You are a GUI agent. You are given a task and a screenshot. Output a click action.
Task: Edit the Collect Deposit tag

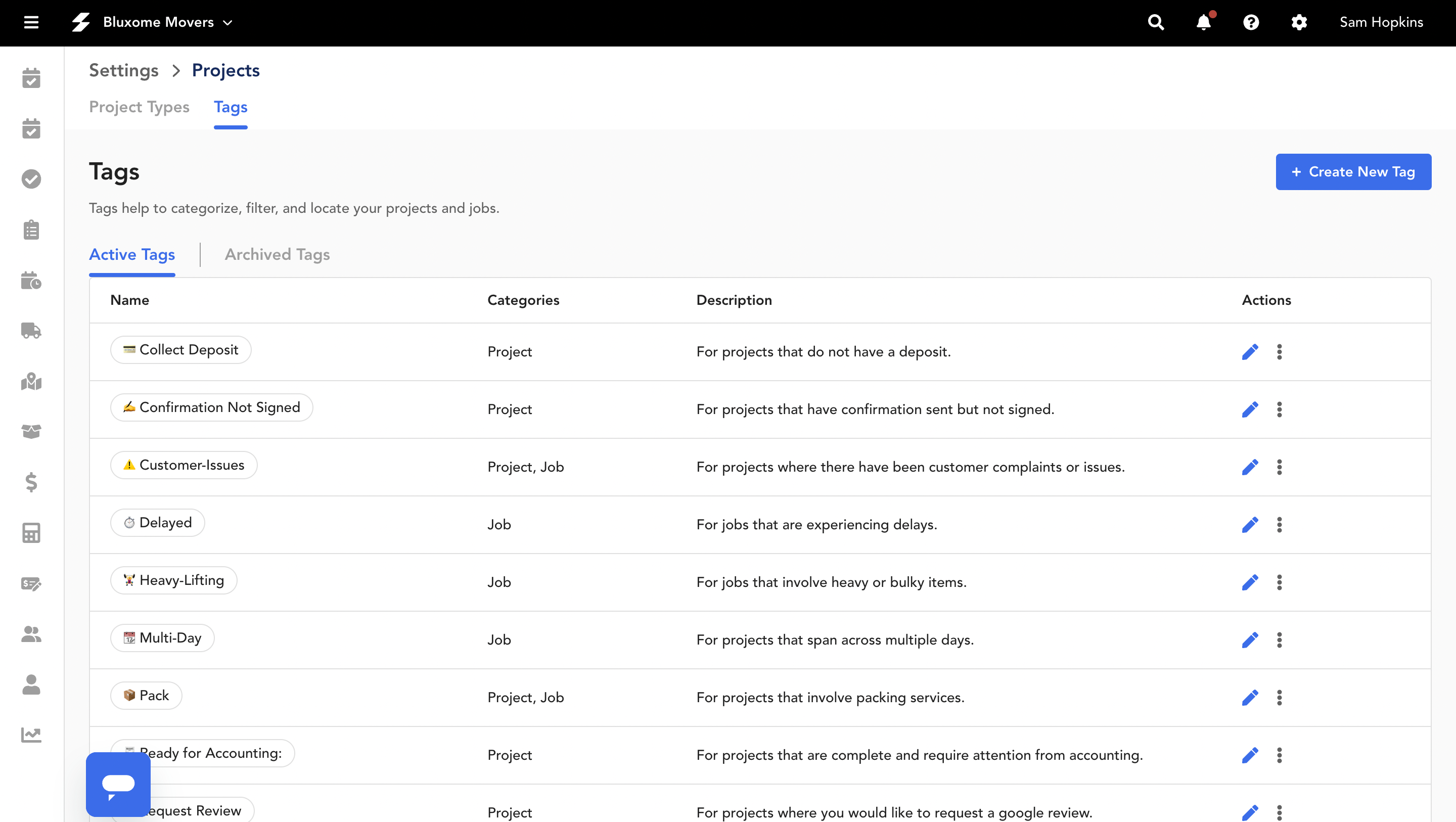pos(1250,352)
